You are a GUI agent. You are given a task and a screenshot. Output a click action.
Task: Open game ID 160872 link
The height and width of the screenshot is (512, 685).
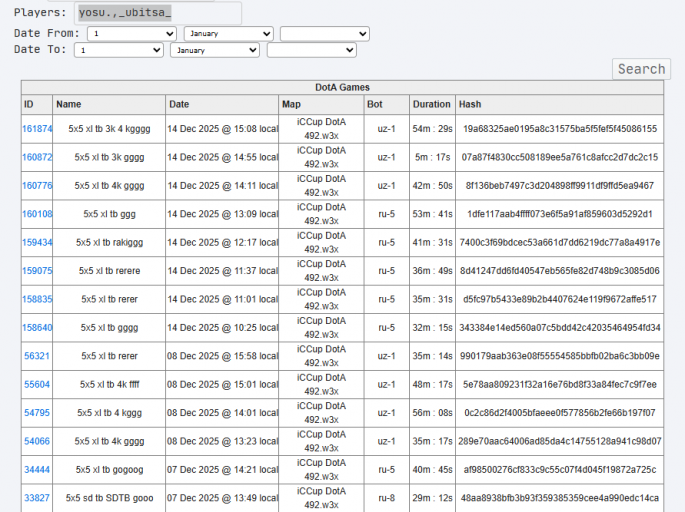(37, 157)
